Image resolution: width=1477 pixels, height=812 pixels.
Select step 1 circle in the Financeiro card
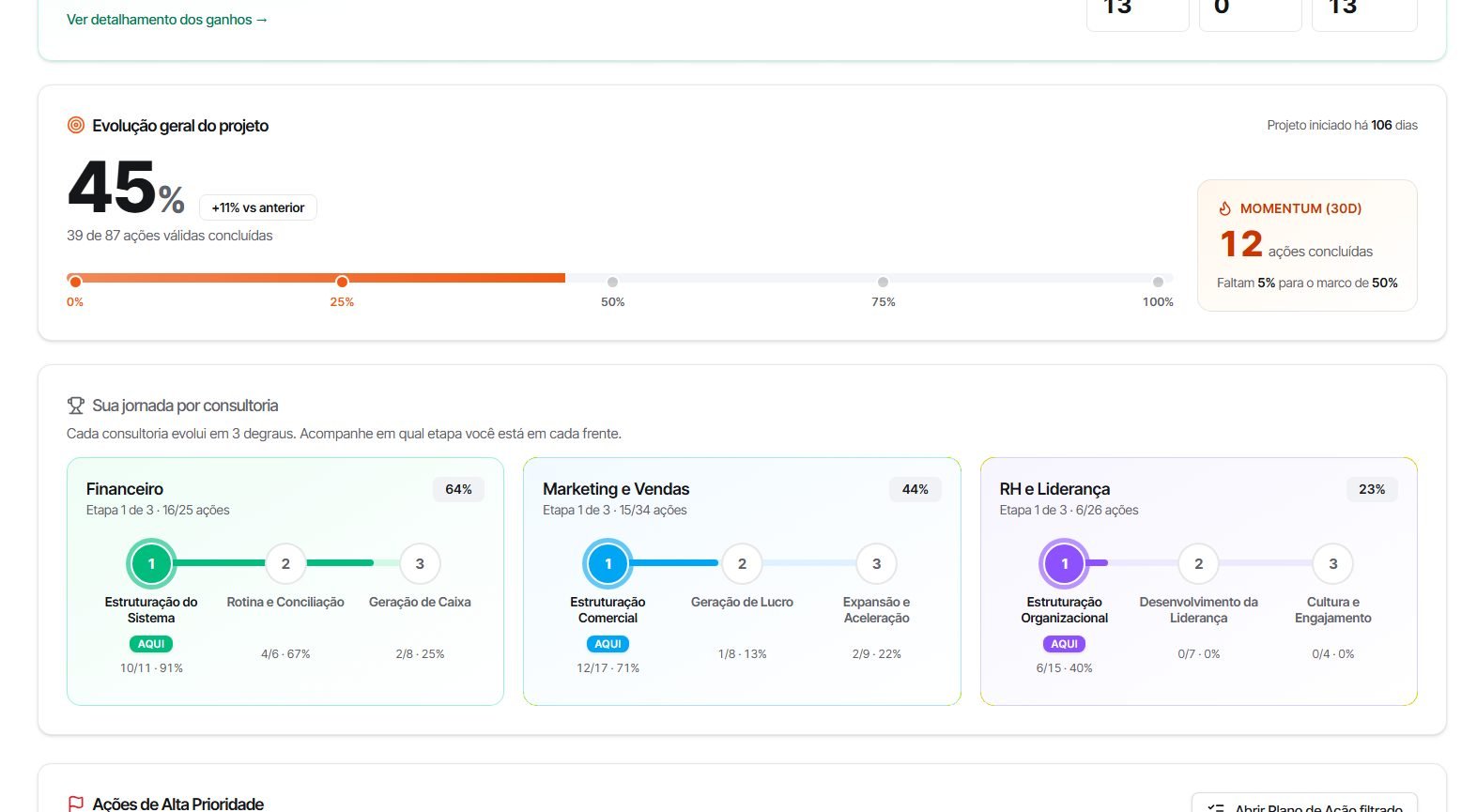coord(151,564)
